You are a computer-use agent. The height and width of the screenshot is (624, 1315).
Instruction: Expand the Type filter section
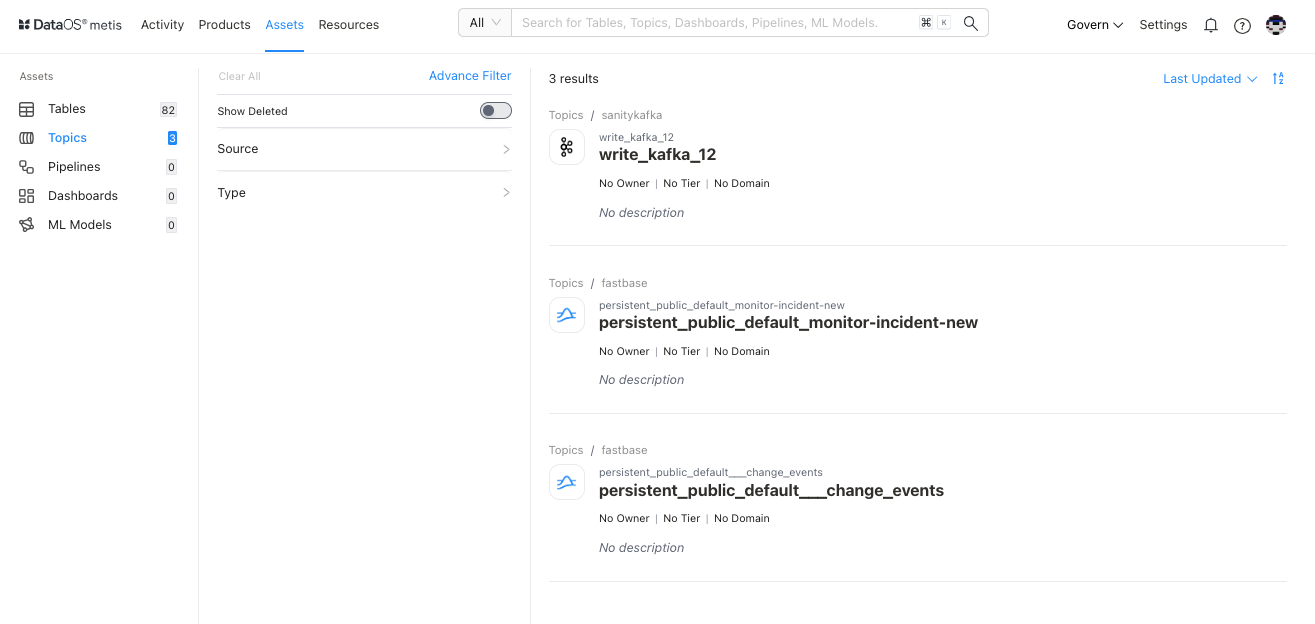364,193
